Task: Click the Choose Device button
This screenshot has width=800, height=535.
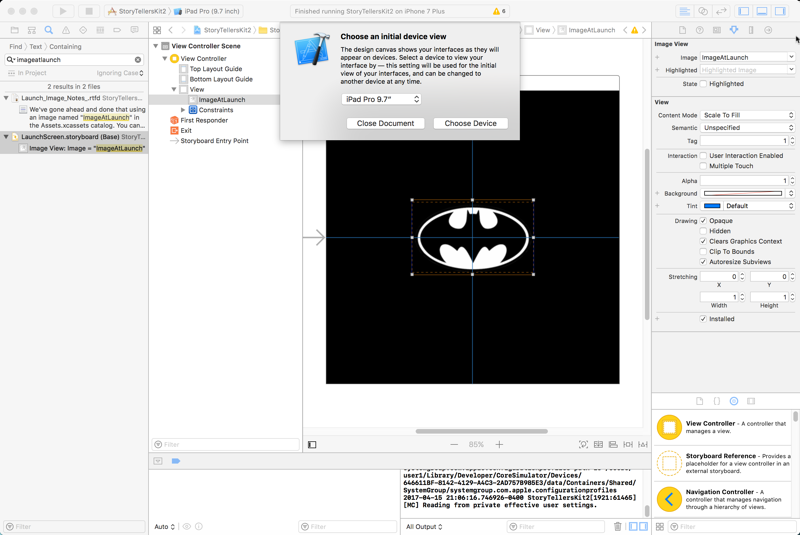Action: tap(470, 123)
